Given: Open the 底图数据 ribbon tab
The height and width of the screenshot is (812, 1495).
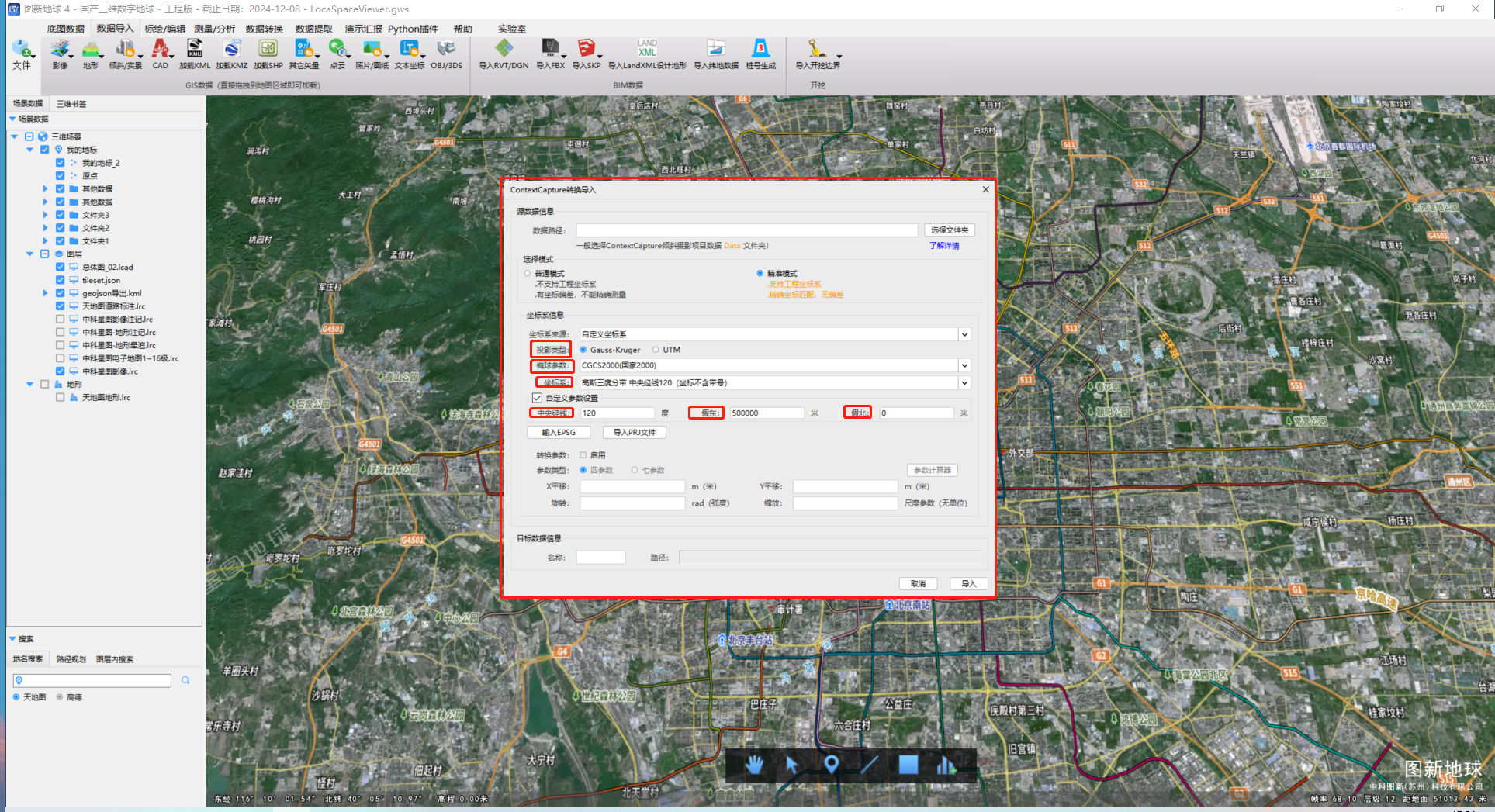Looking at the screenshot, I should click(x=65, y=29).
